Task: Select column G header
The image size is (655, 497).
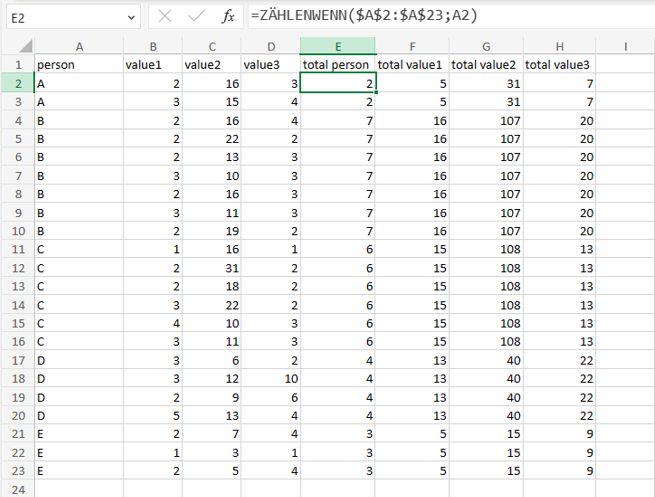Action: [x=486, y=46]
